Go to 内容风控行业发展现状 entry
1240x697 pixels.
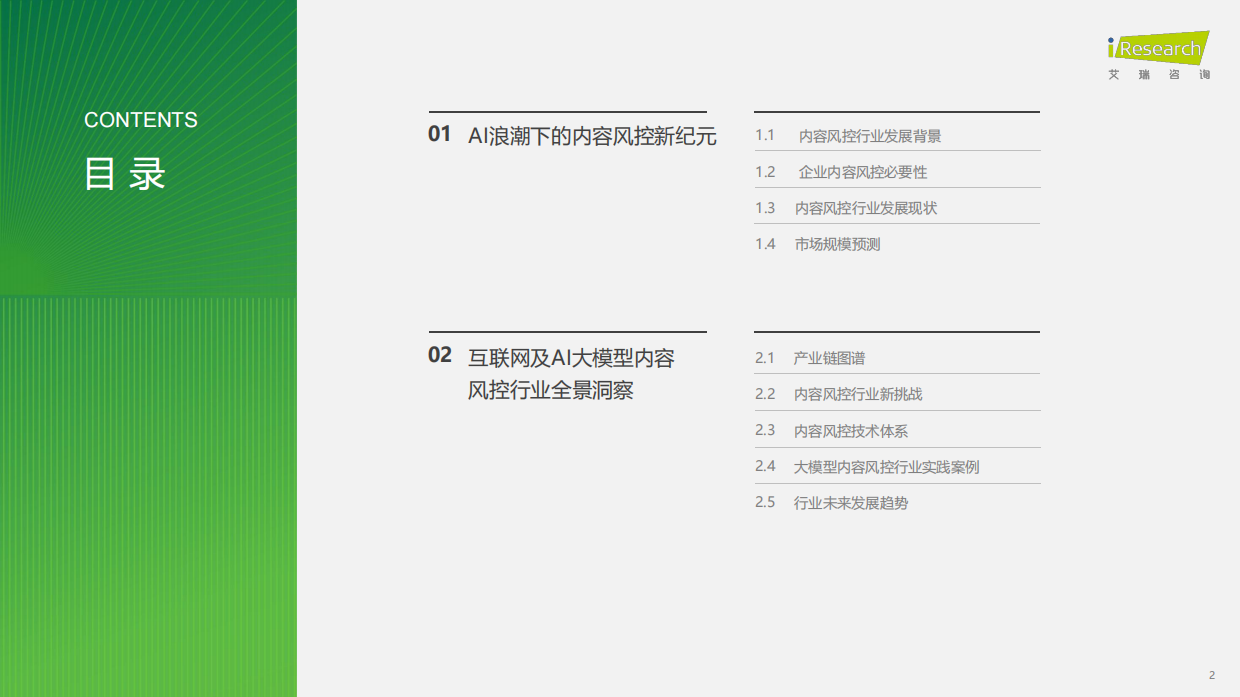pos(866,208)
